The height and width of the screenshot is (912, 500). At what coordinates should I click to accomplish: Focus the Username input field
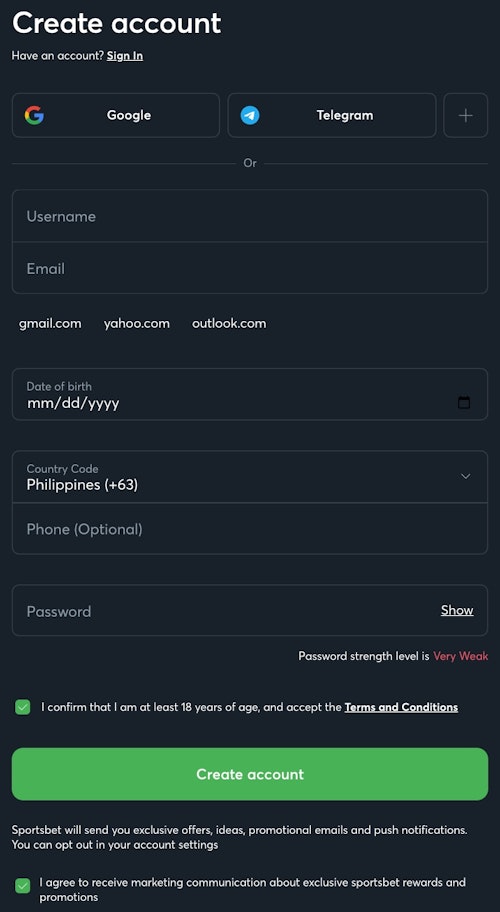250,216
